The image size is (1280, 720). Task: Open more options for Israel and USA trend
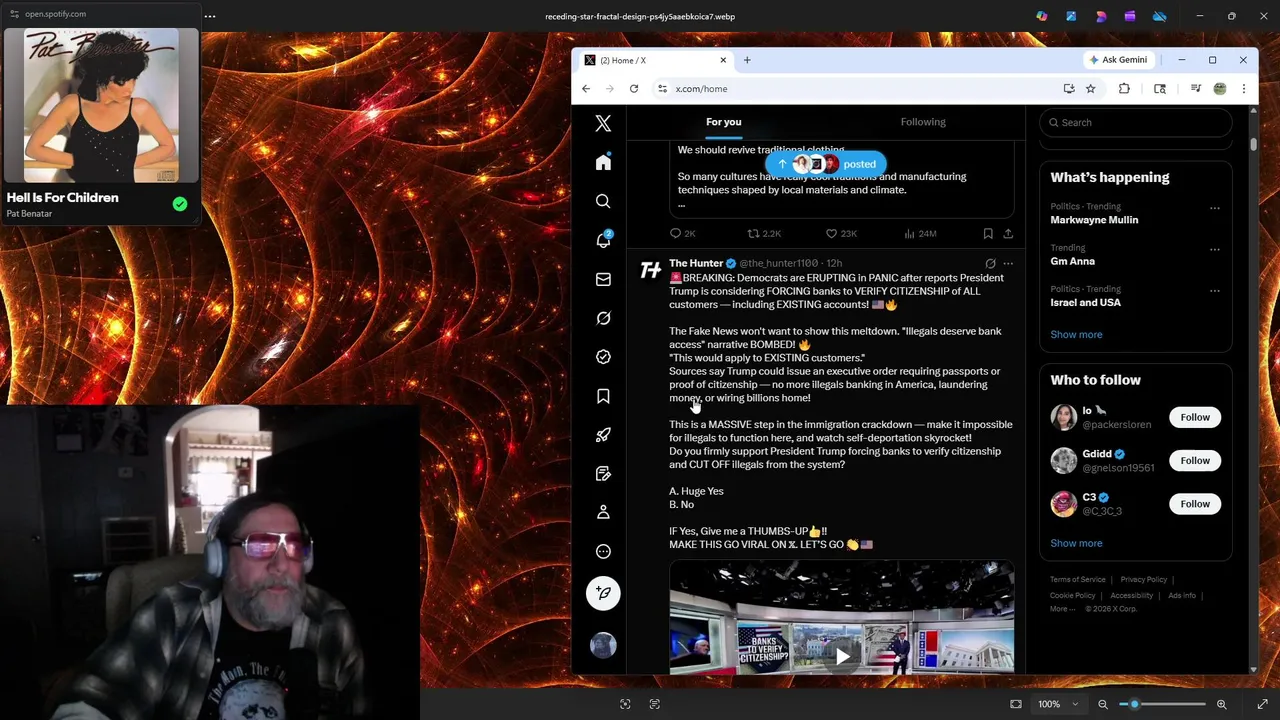click(1215, 290)
